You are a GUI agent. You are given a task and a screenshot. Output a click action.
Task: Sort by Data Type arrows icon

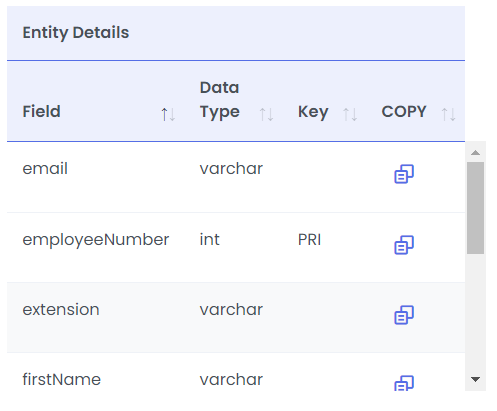point(266,114)
